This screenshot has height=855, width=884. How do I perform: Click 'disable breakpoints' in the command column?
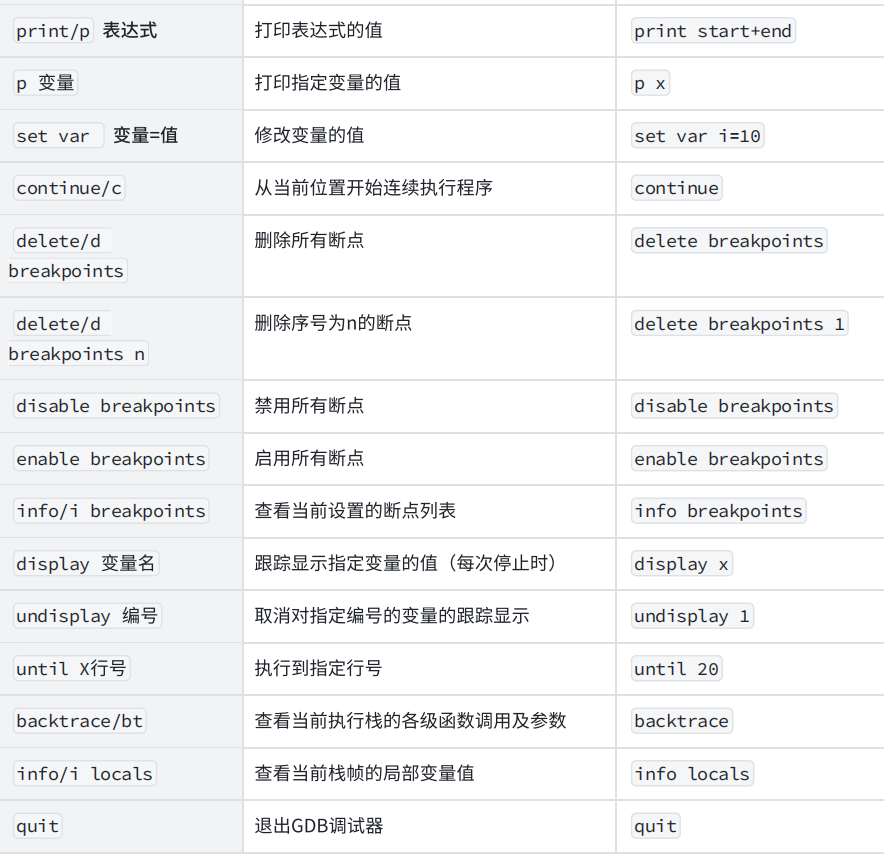pos(116,406)
